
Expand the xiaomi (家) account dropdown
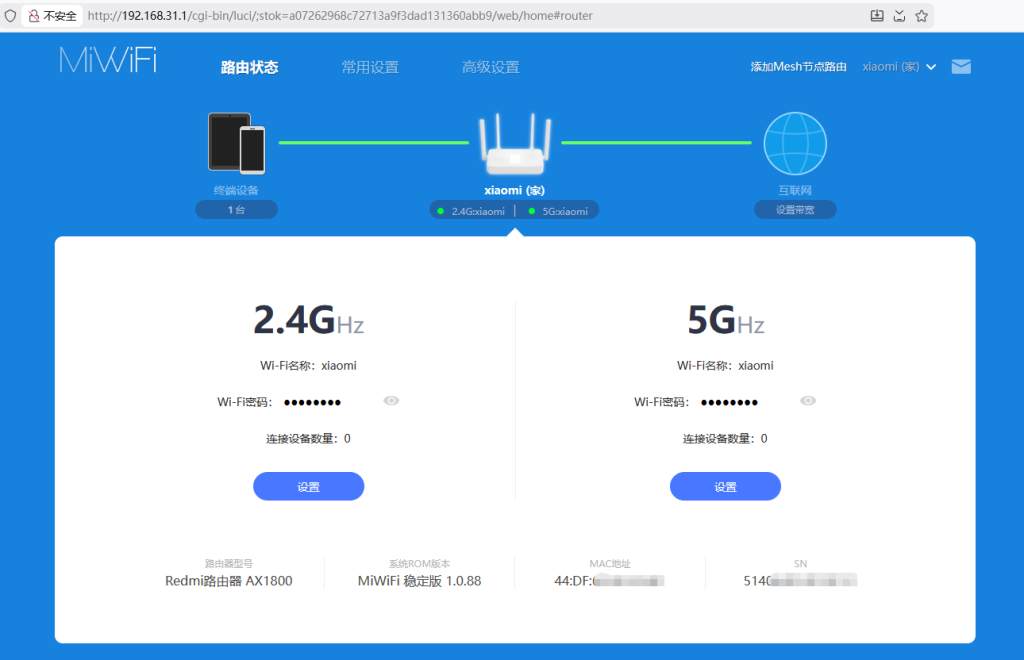point(899,66)
